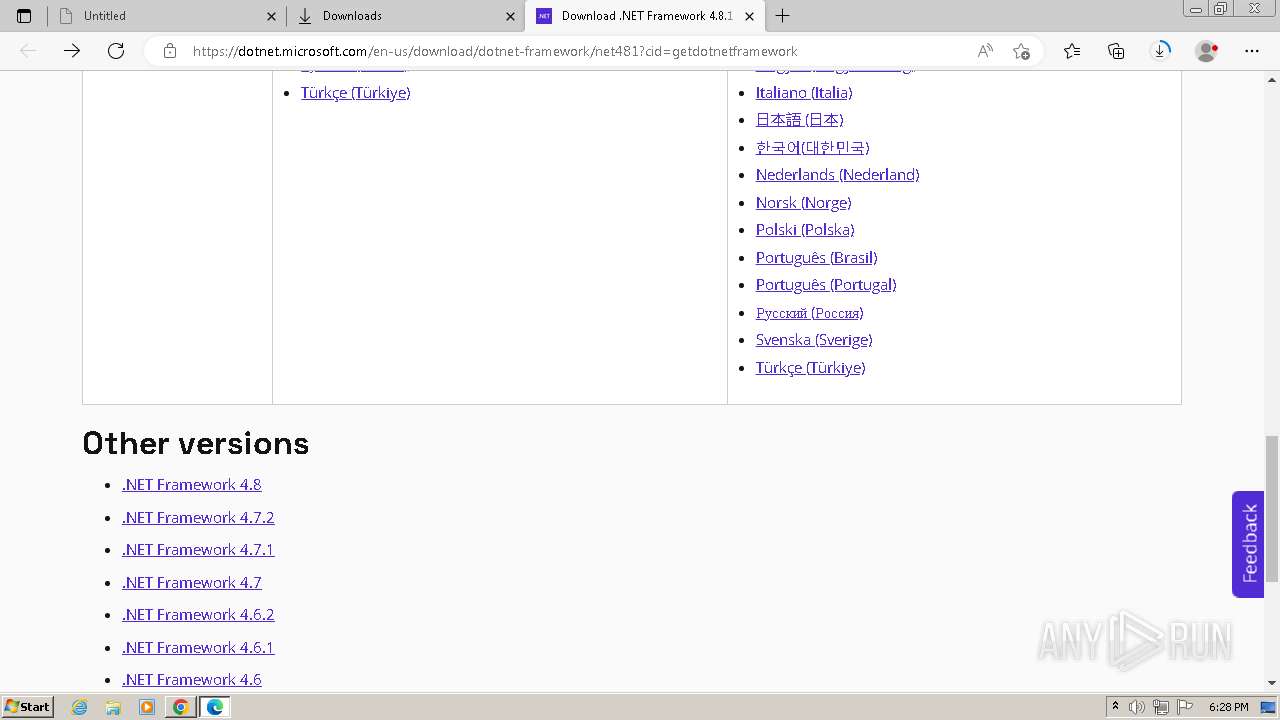
Task: Open the Collections panel
Action: (x=1116, y=51)
